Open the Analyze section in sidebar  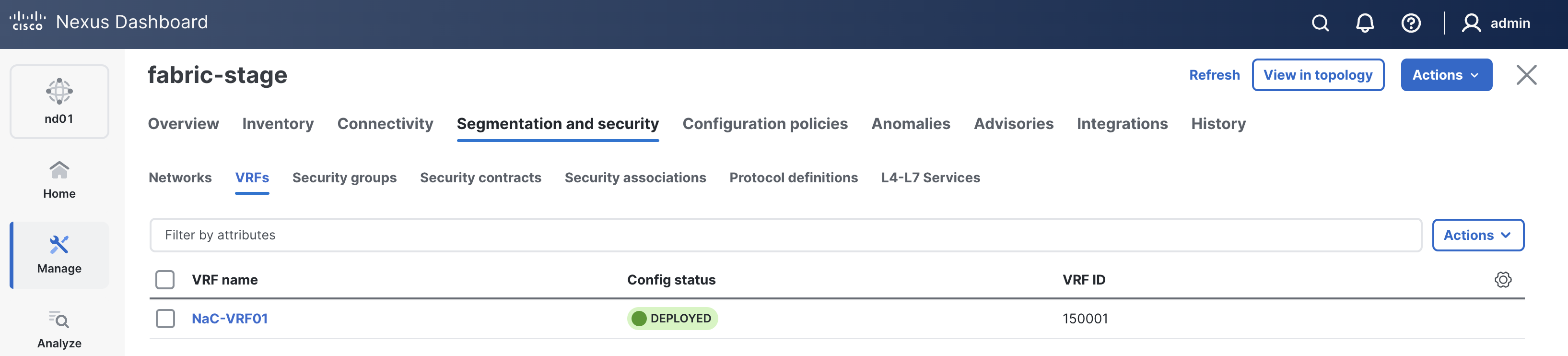[x=59, y=329]
